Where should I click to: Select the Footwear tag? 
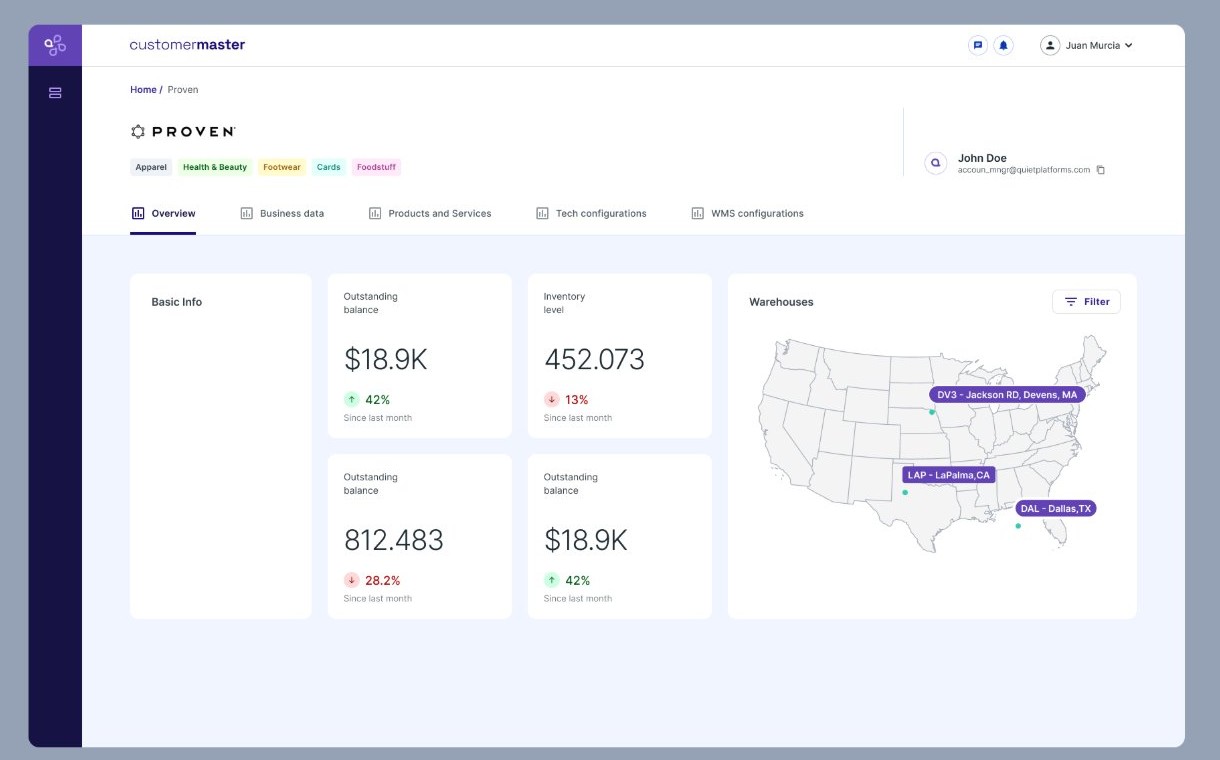click(x=282, y=167)
